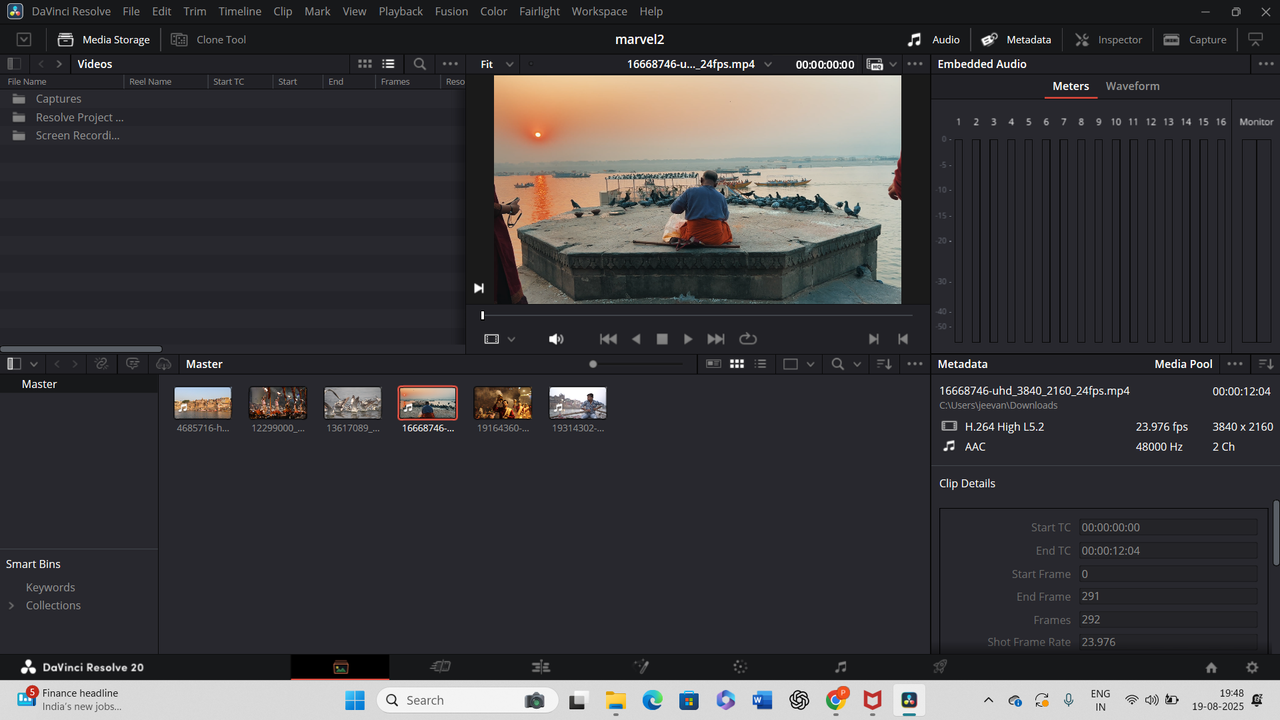Screen dimensions: 1280x720
Task: Select the 4685716 clip thumbnail
Action: pyautogui.click(x=203, y=403)
